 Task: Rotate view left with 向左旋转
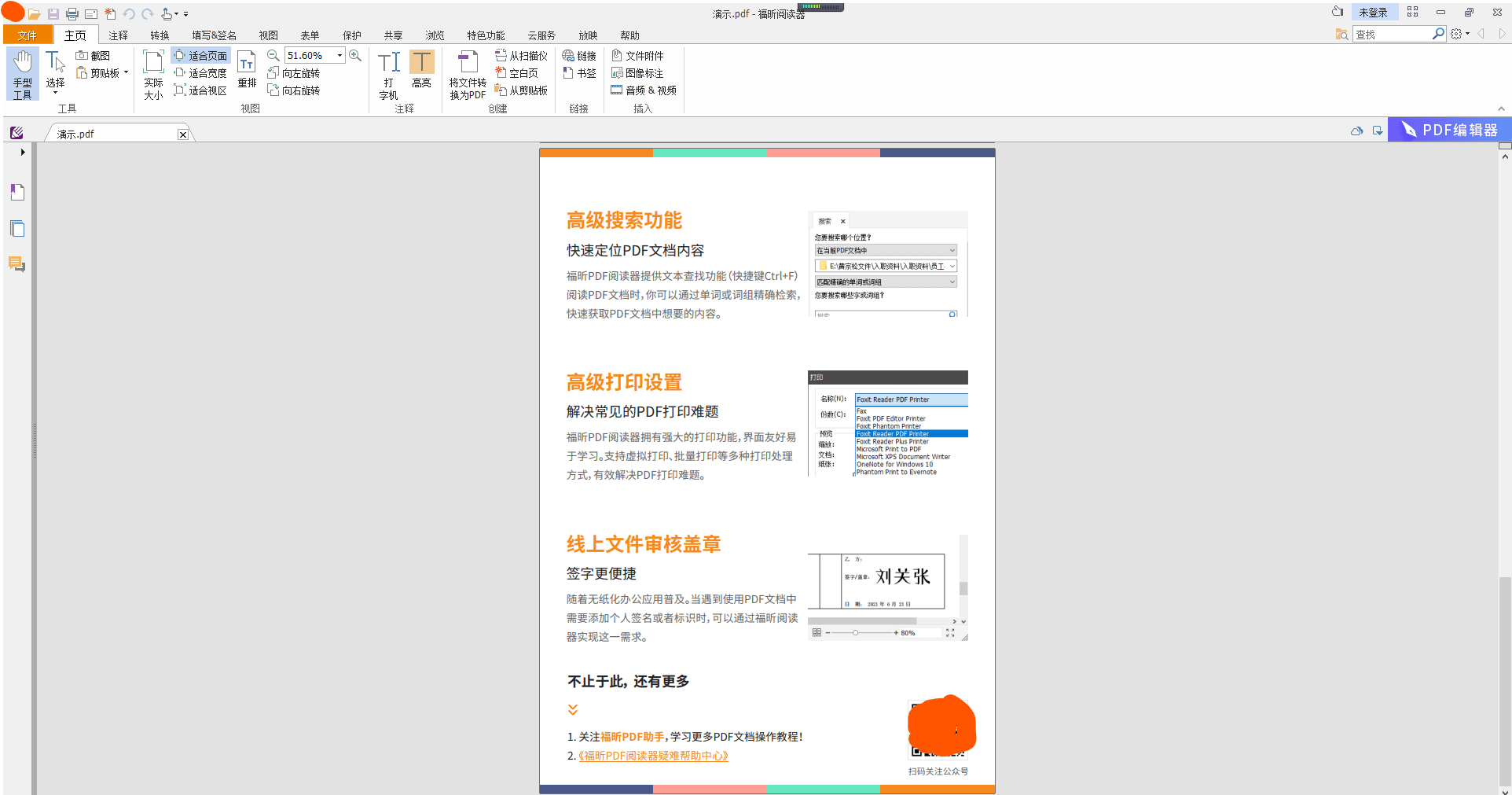(294, 73)
